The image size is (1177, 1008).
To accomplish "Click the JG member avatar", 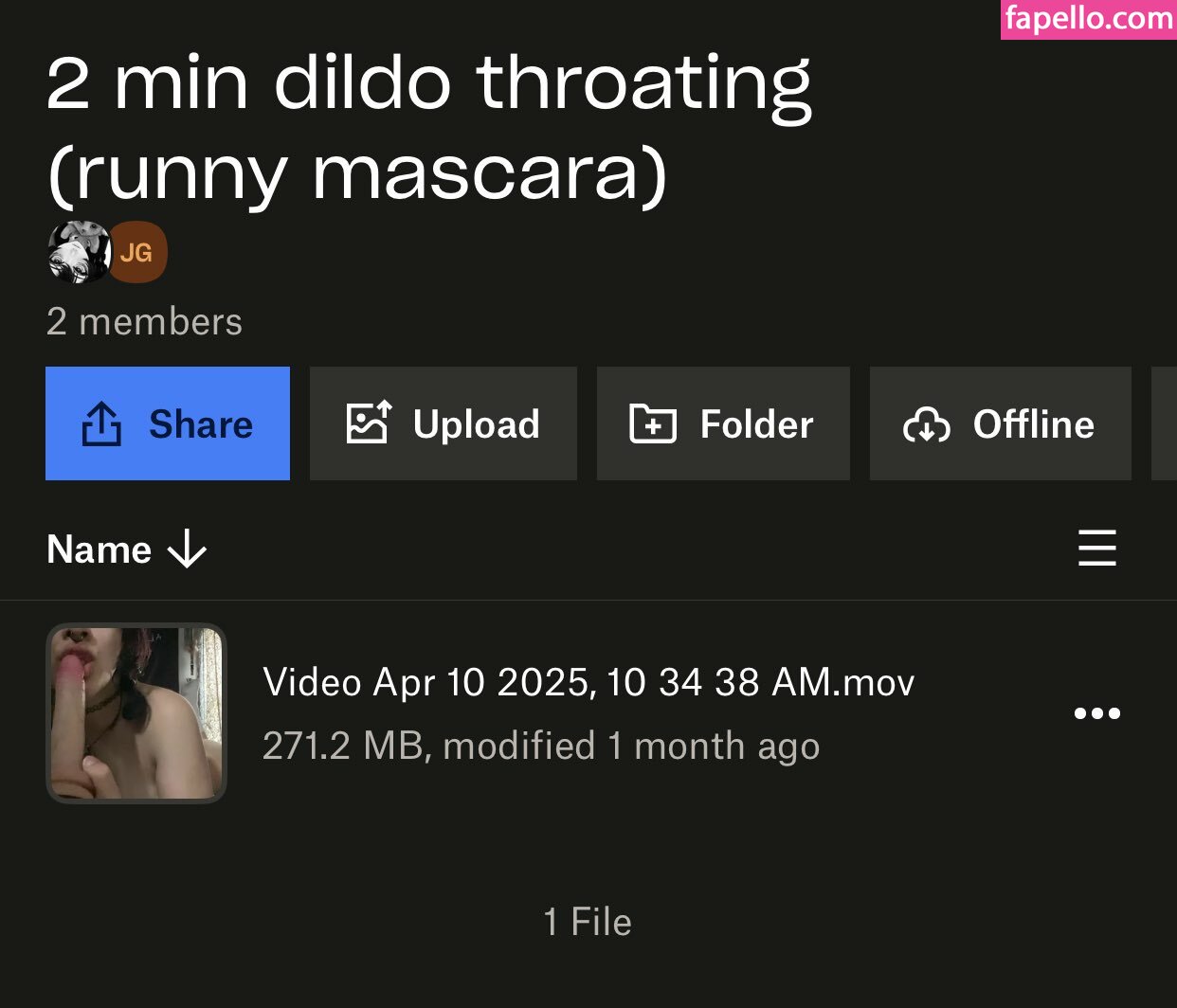I will 138,253.
